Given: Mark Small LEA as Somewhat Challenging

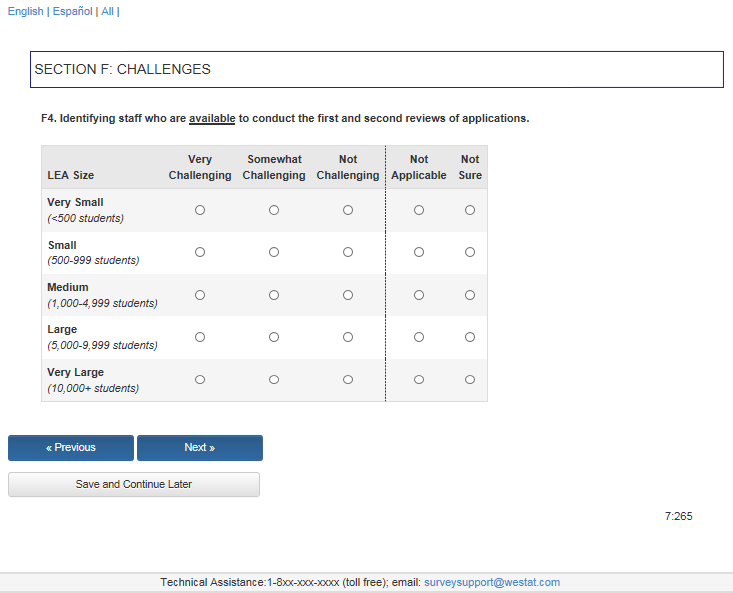Looking at the screenshot, I should (274, 252).
